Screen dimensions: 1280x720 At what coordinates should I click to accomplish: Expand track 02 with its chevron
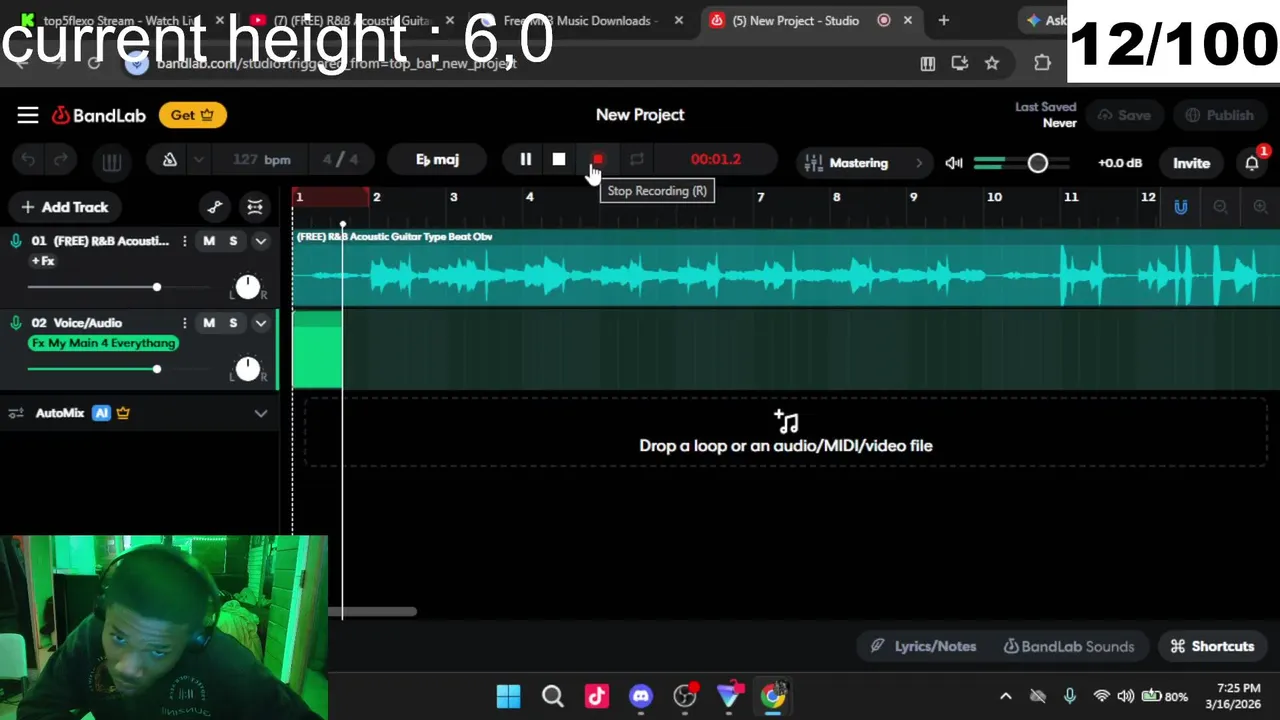click(260, 323)
